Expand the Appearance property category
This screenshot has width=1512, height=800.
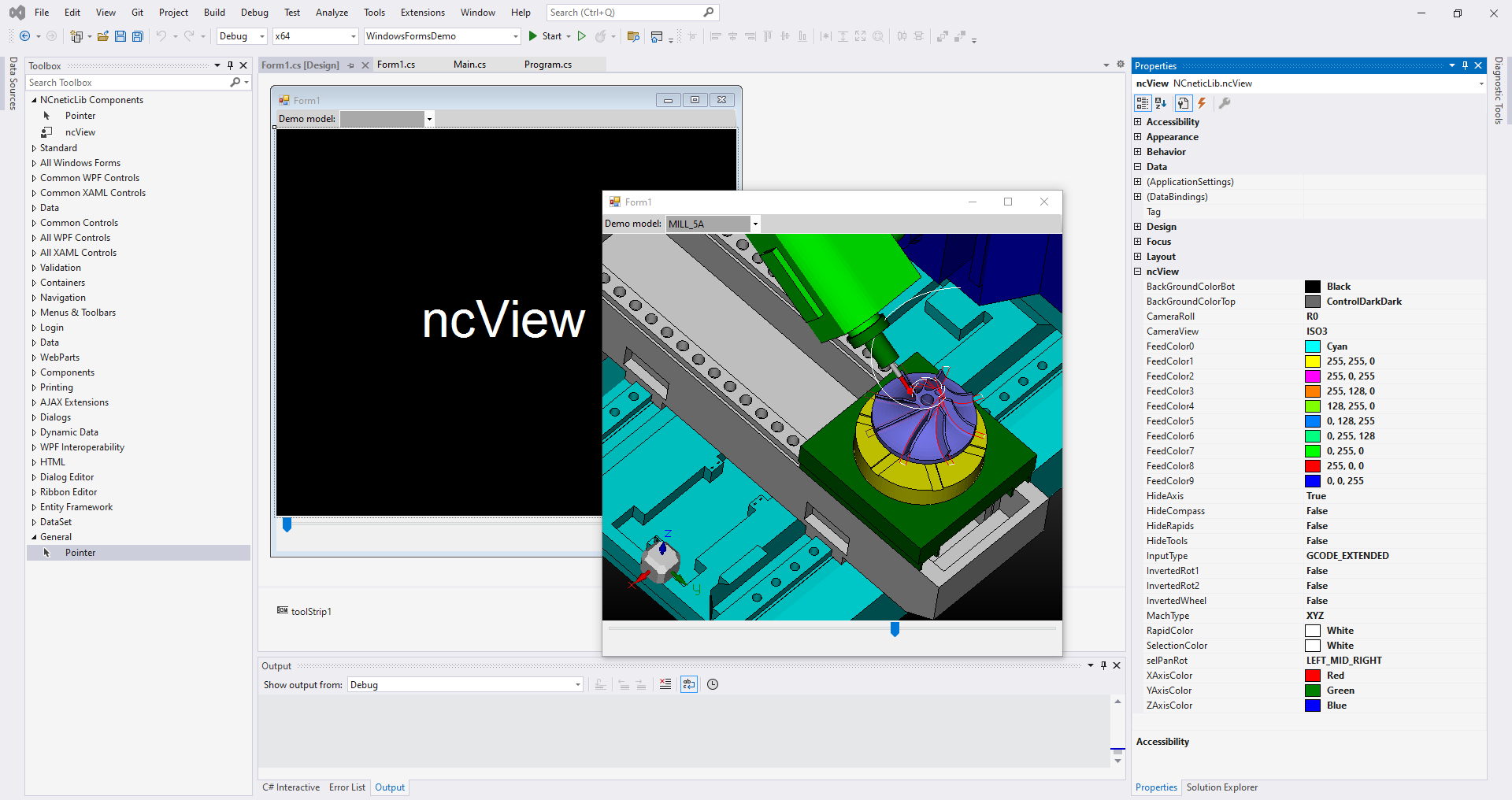coord(1137,137)
